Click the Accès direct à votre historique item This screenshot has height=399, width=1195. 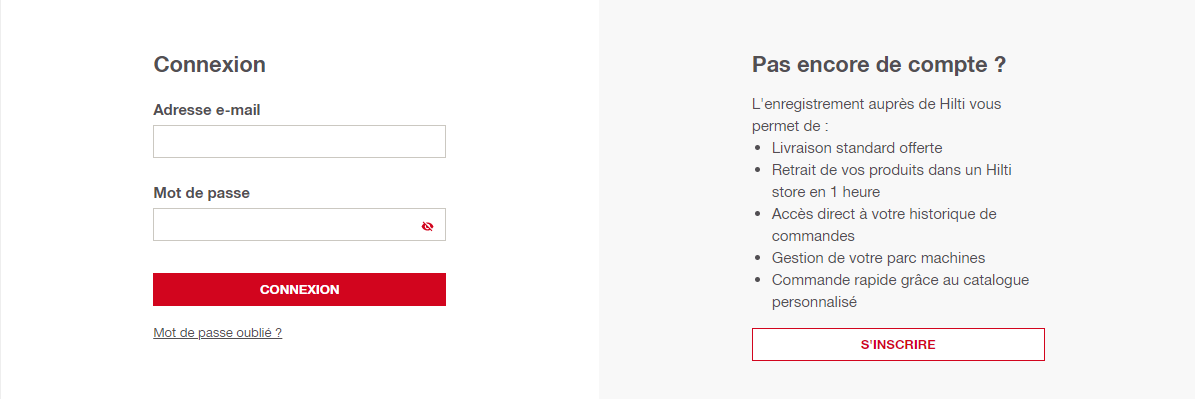coord(884,225)
